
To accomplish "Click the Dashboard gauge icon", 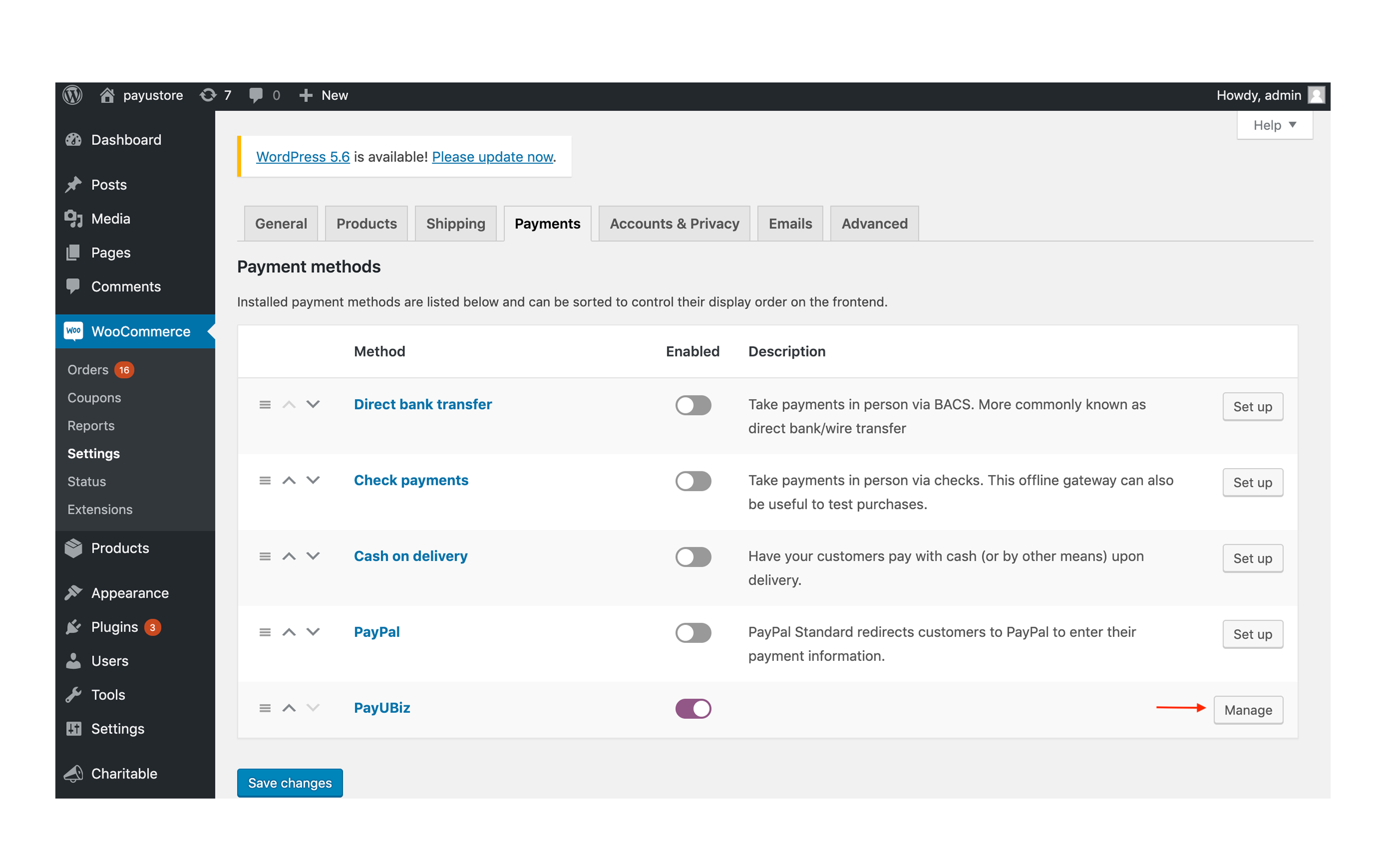I will 73,140.
